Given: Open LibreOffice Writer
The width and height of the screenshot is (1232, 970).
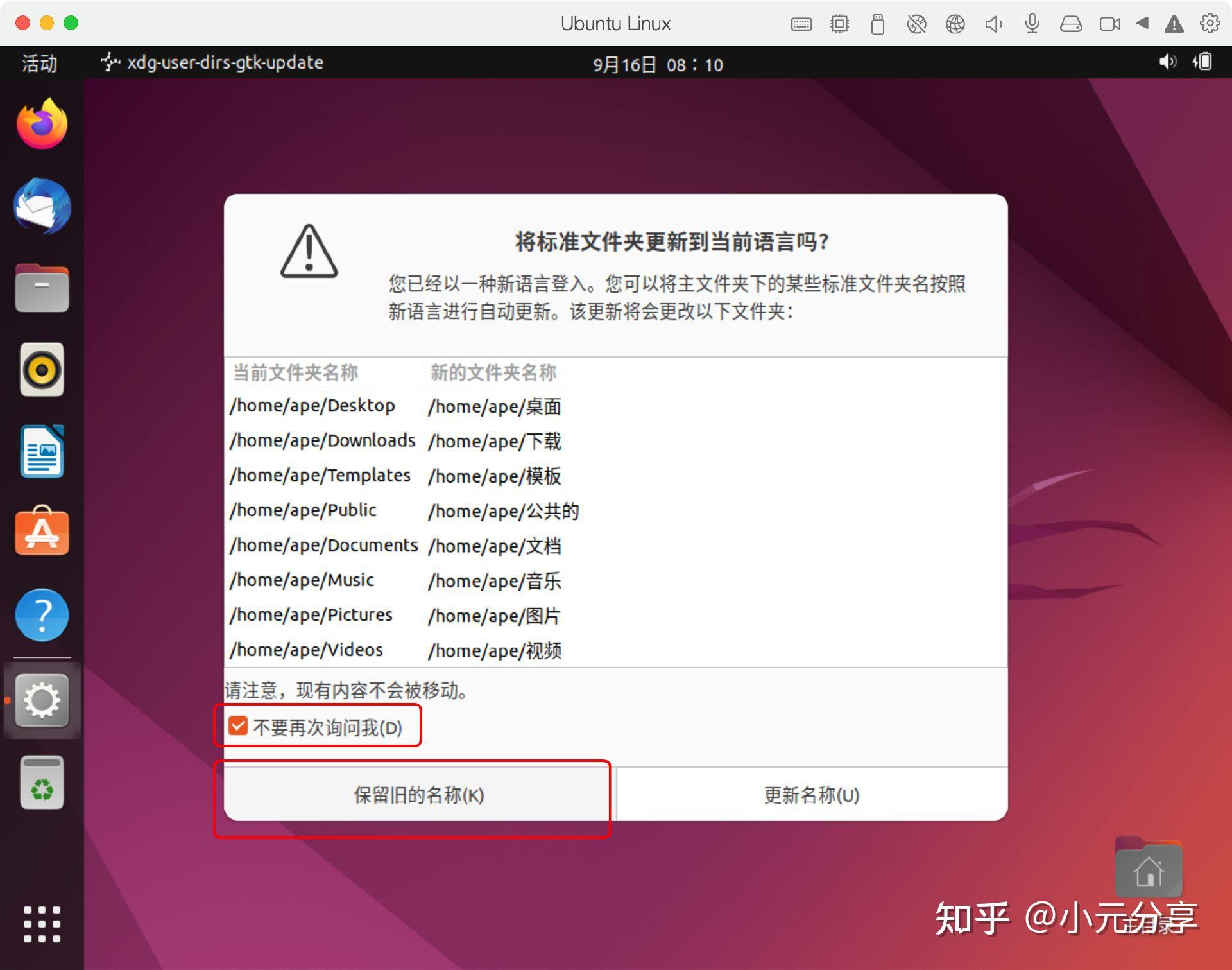Looking at the screenshot, I should pos(41,451).
